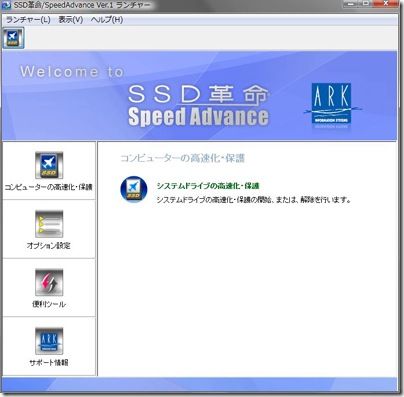The image size is (404, 397).
Task: Open the ヘルプ(H) menu
Action: (107, 20)
